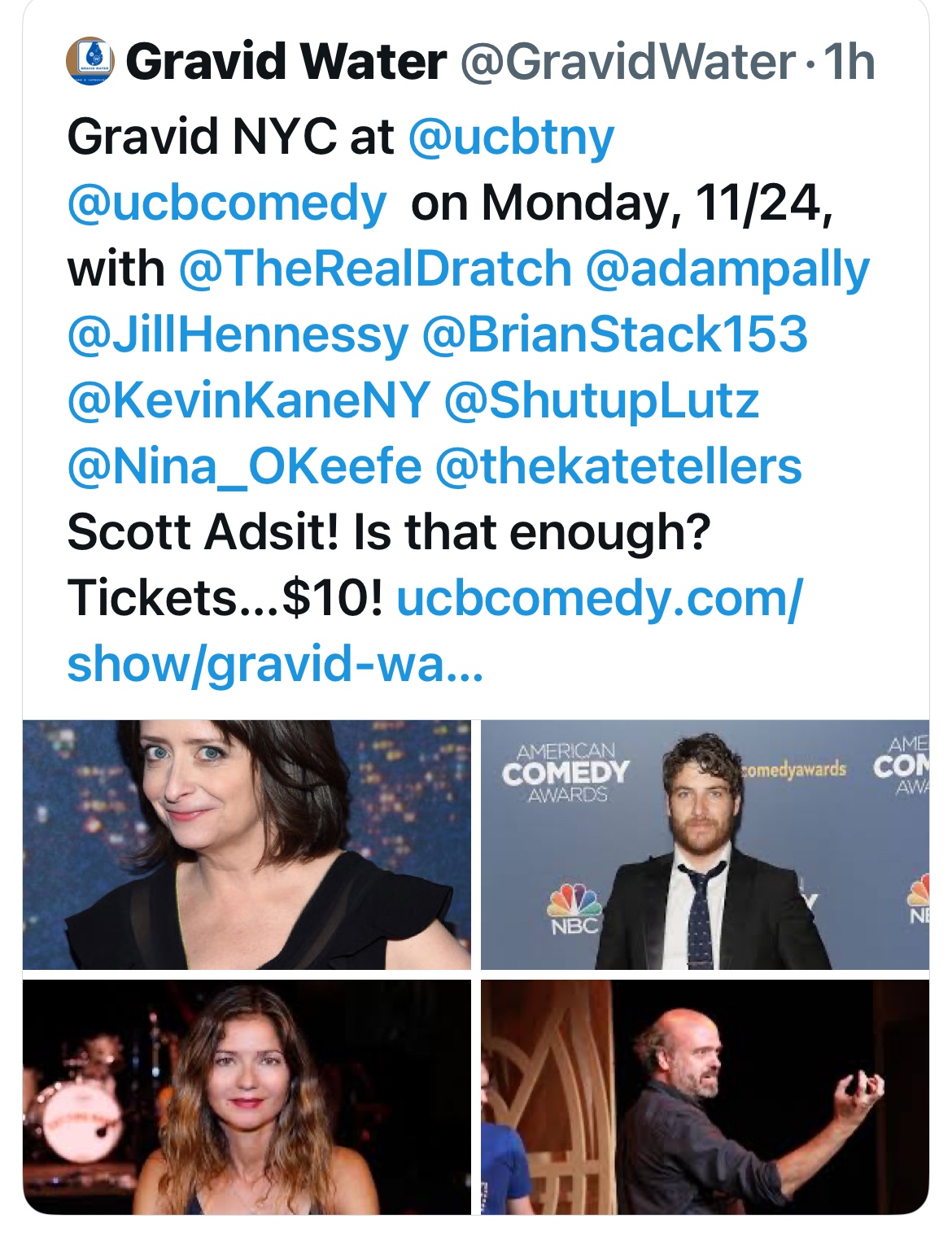Image resolution: width=952 pixels, height=1249 pixels.
Task: Open the @Nina_OKeefe mention
Action: coord(244,466)
